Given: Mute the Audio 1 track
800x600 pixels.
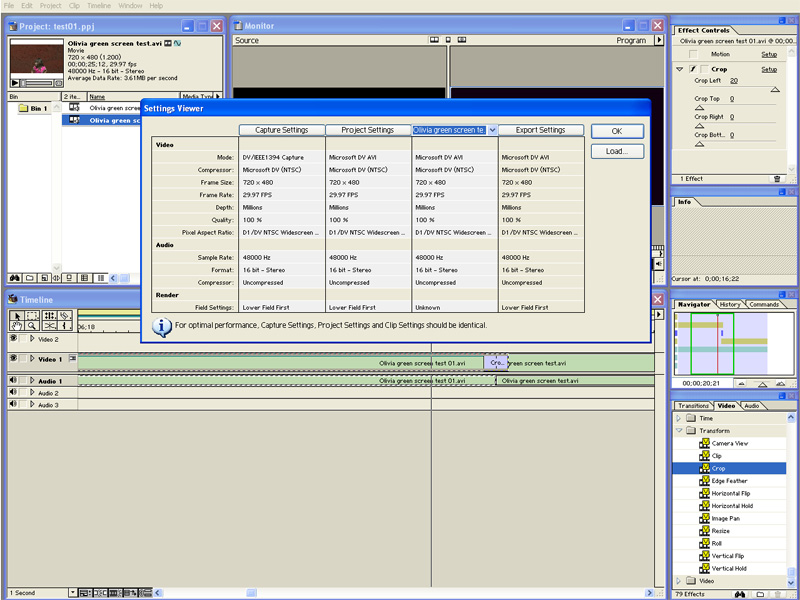Looking at the screenshot, I should [13, 380].
